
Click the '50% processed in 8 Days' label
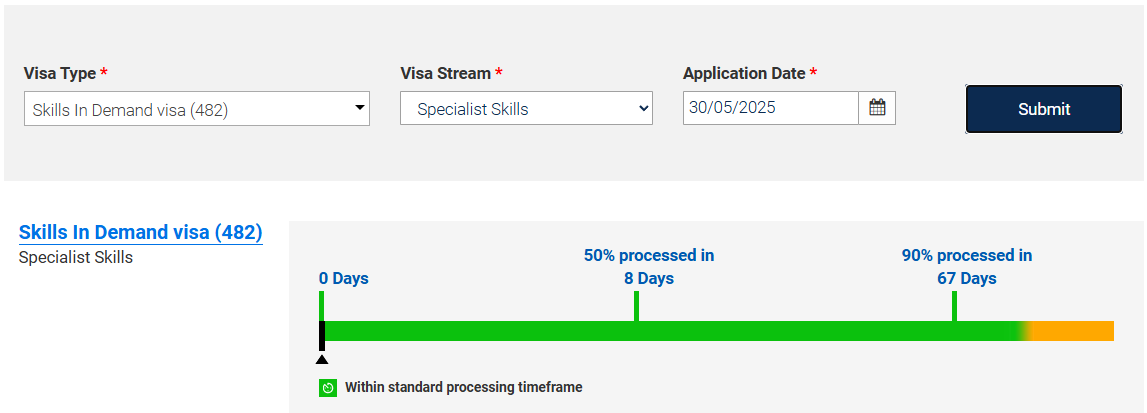pyautogui.click(x=649, y=267)
